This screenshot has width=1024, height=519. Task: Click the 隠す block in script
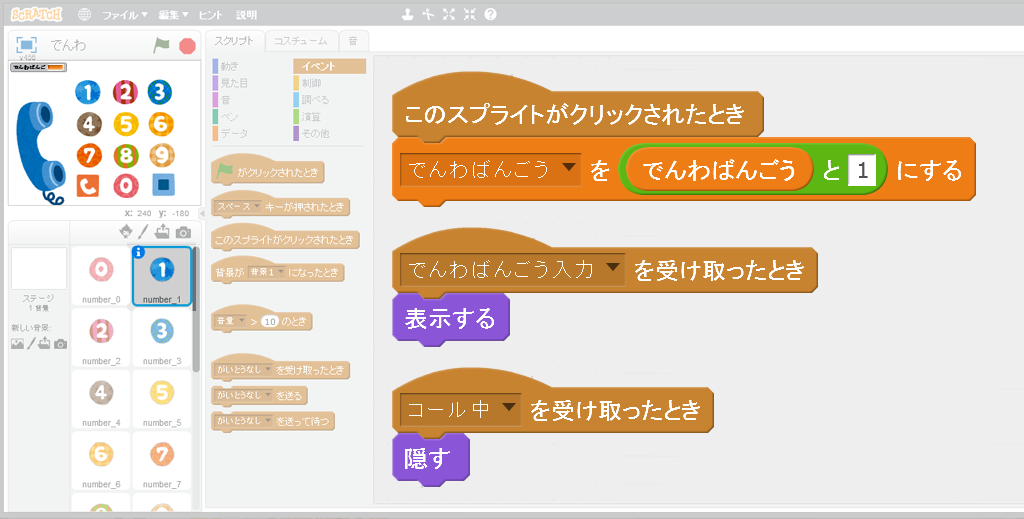pos(430,459)
